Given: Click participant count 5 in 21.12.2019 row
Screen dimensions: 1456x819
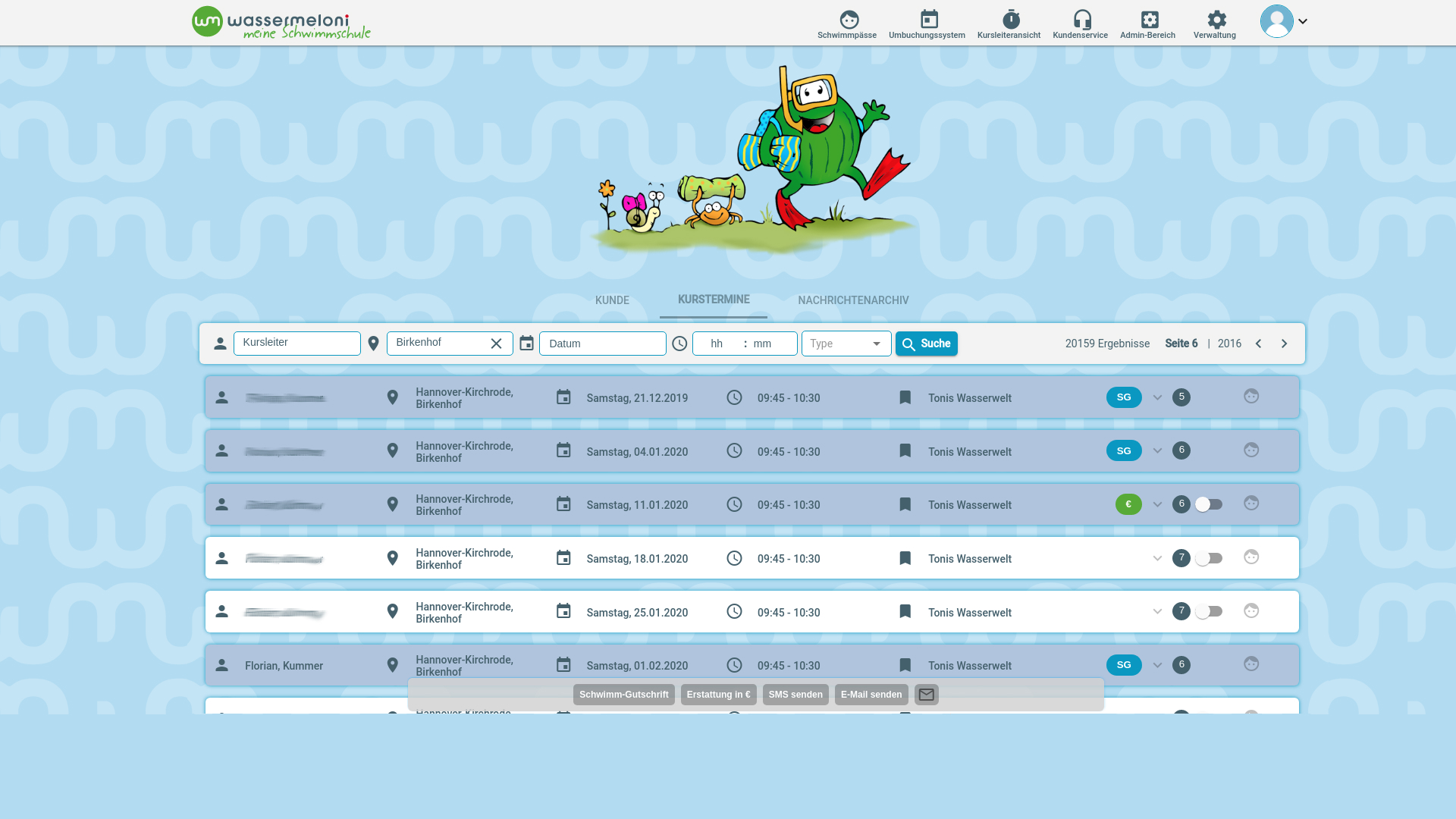Looking at the screenshot, I should pos(1181,397).
